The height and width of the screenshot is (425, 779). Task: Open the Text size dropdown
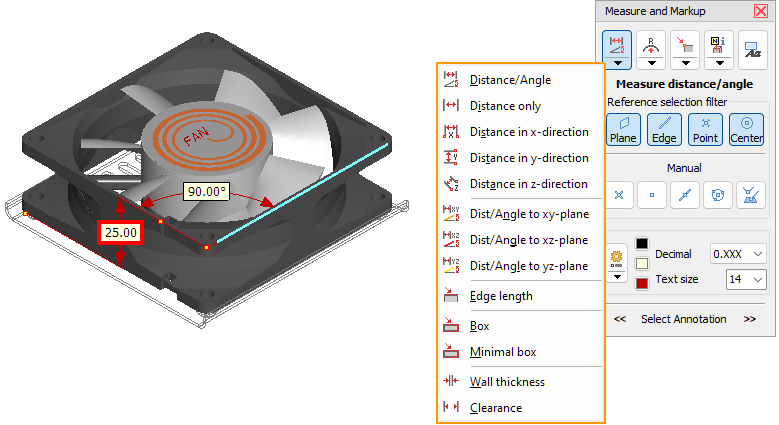pyautogui.click(x=745, y=280)
